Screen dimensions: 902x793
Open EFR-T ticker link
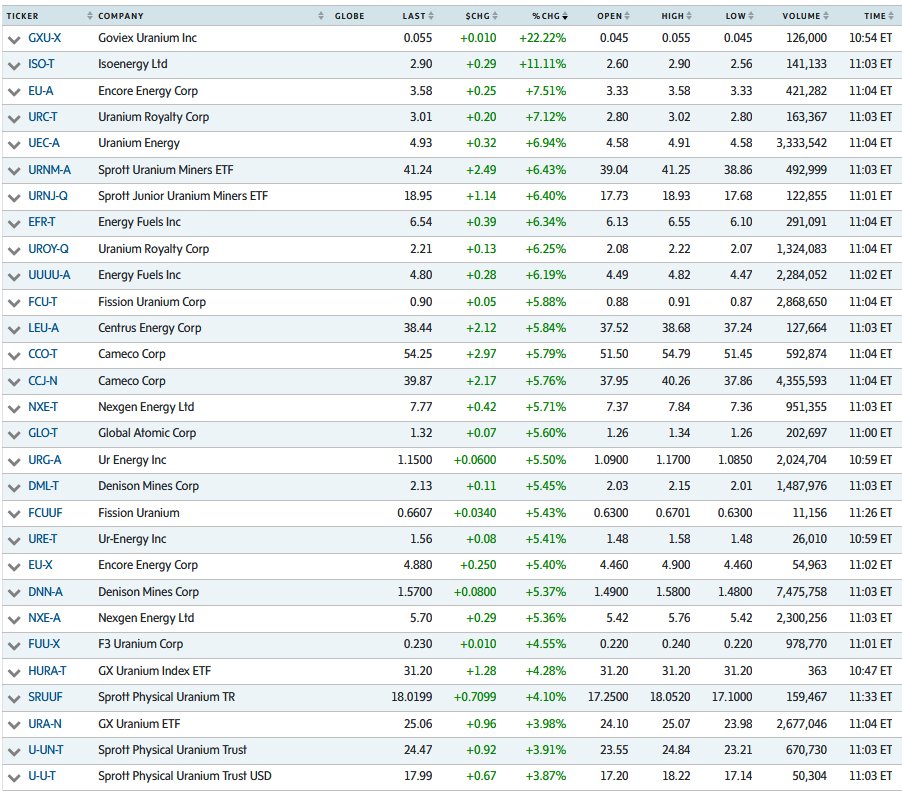42,222
